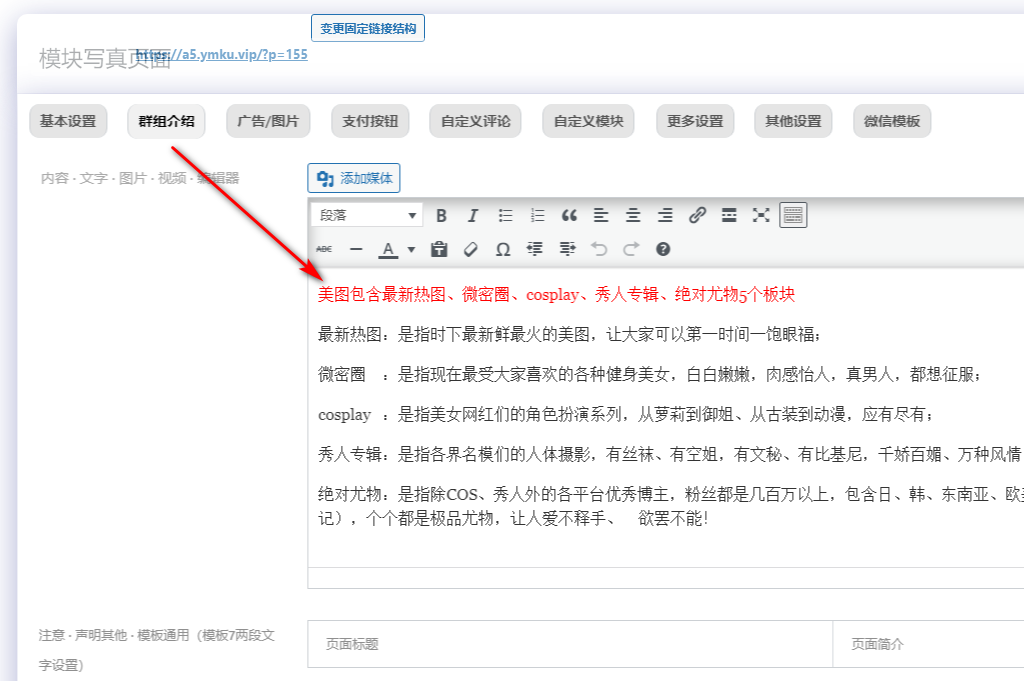The height and width of the screenshot is (681, 1024).
Task: Switch to the 群组介绍 tab
Action: point(165,120)
